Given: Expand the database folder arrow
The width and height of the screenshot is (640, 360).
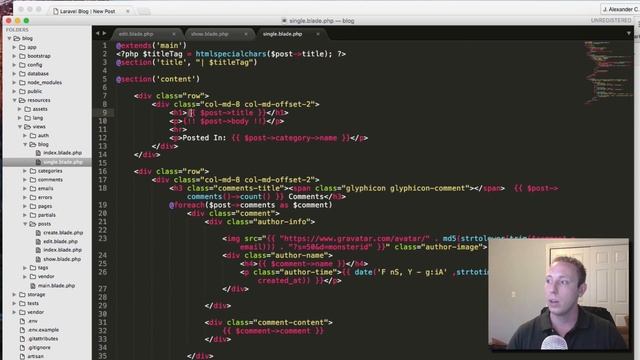Looking at the screenshot, I should point(14,74).
